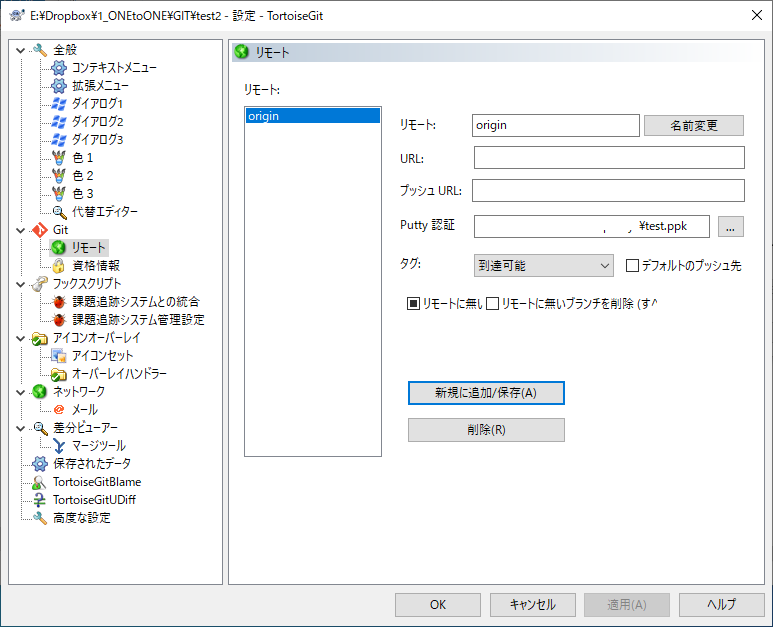
Task: Select origin in the remote list
Action: (313, 116)
